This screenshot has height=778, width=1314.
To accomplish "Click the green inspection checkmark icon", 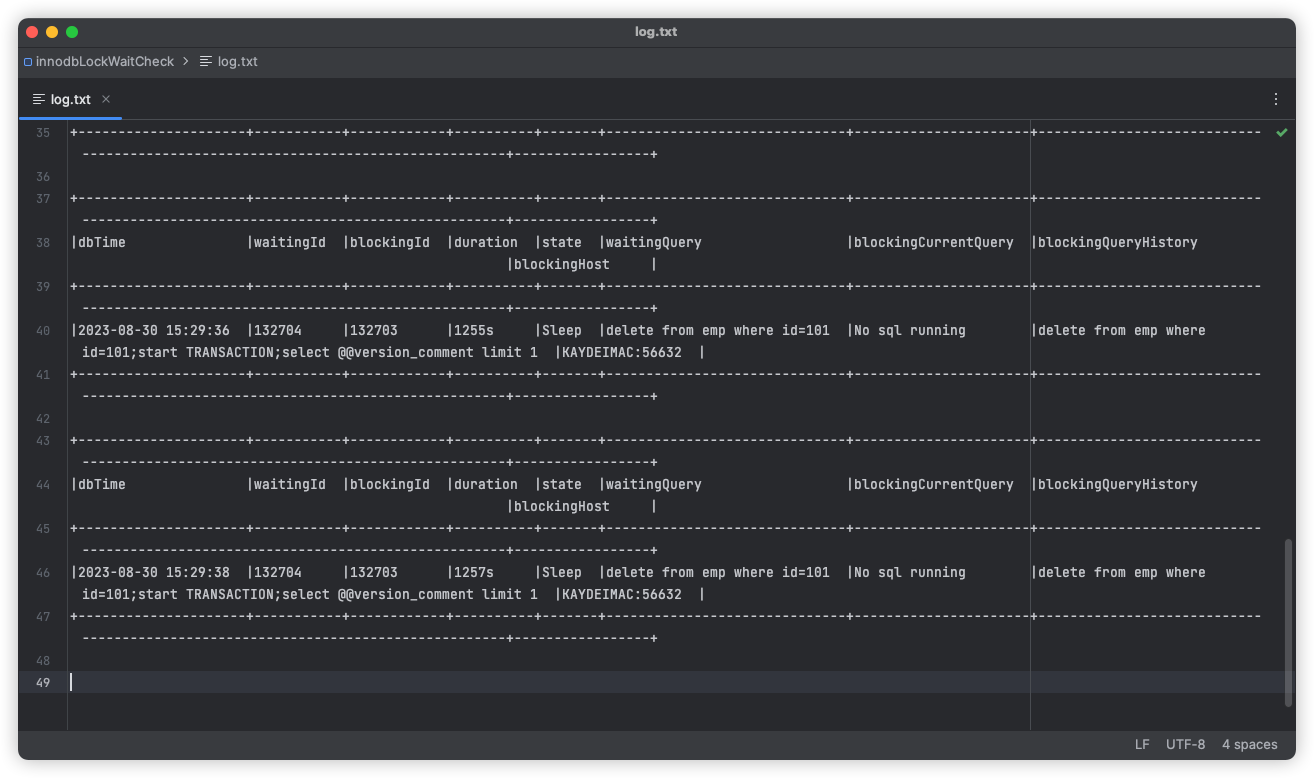I will (x=1281, y=132).
